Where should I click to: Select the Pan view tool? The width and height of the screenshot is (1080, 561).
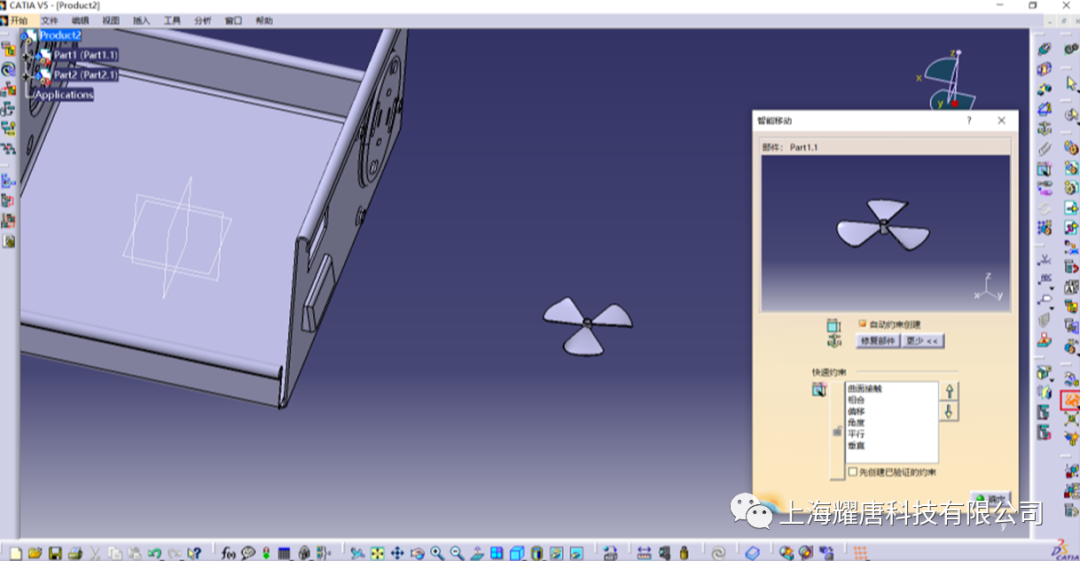397,553
